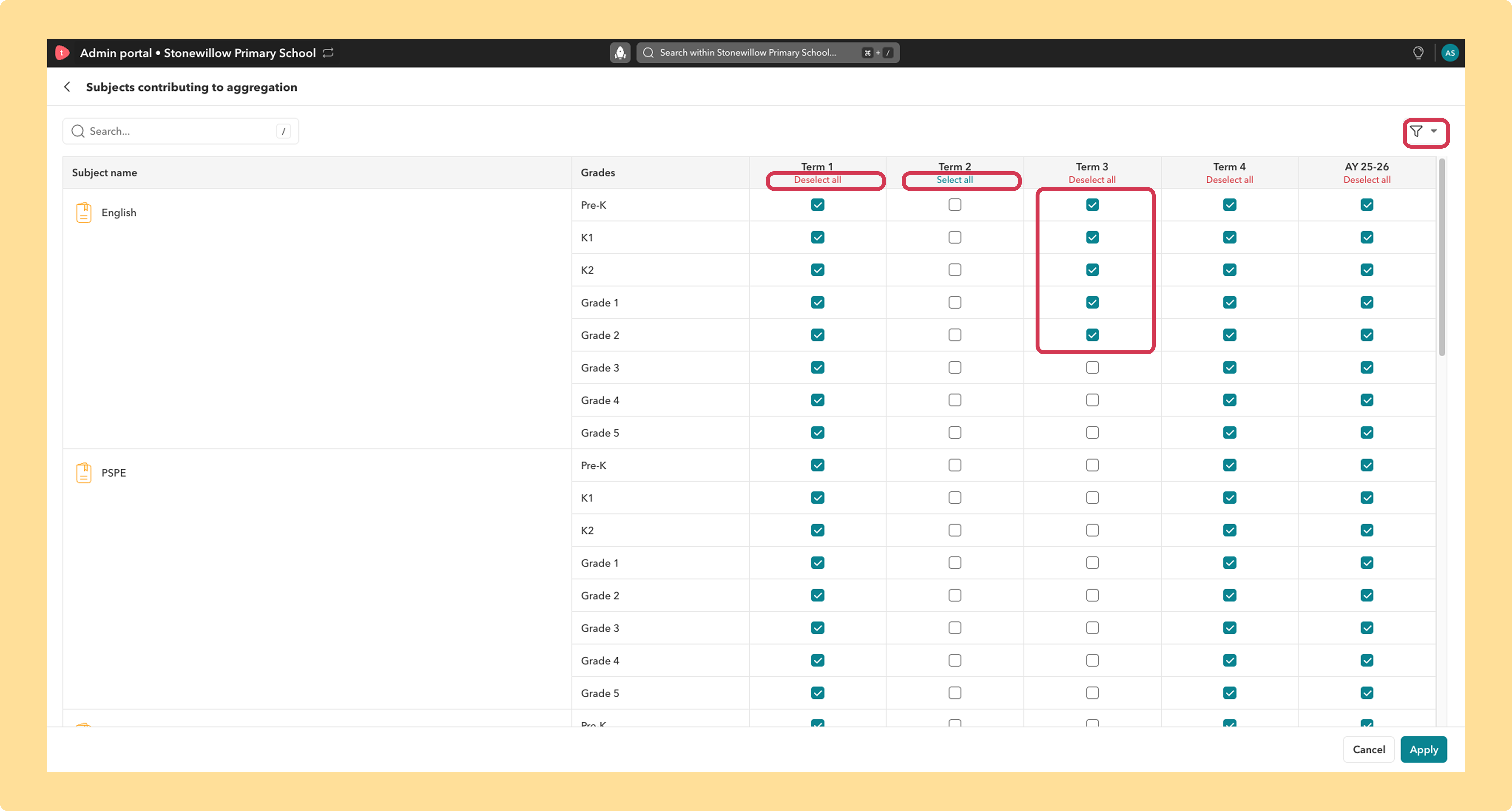Viewport: 1512px width, 811px height.
Task: Uncheck PSPE Pre-K Term 1
Action: 818,465
